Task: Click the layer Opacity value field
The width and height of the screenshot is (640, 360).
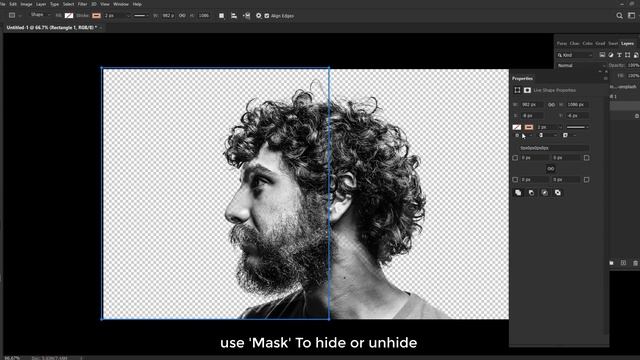Action: coord(633,65)
